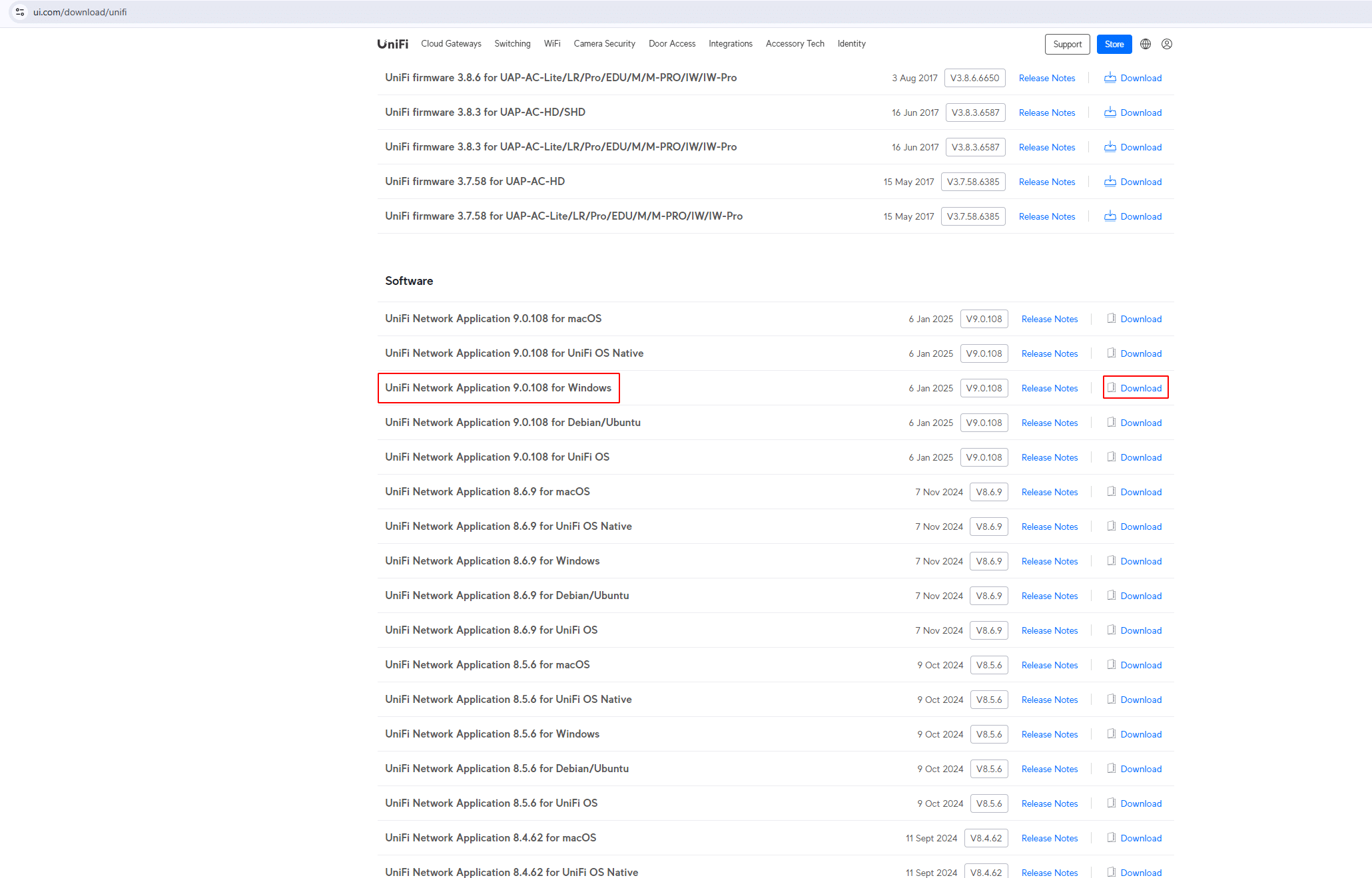Click Download text for 8.6.9 for UniFi OS
Viewport: 1372px width, 878px height.
(1141, 630)
